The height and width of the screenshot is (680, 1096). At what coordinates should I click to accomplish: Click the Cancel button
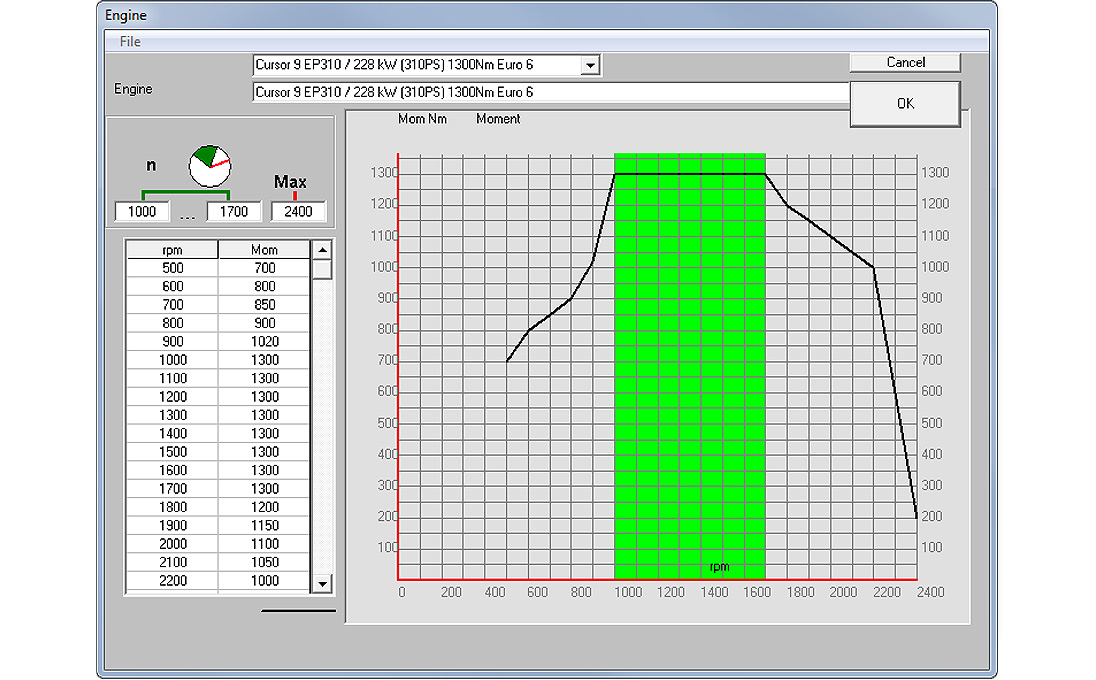(x=905, y=62)
